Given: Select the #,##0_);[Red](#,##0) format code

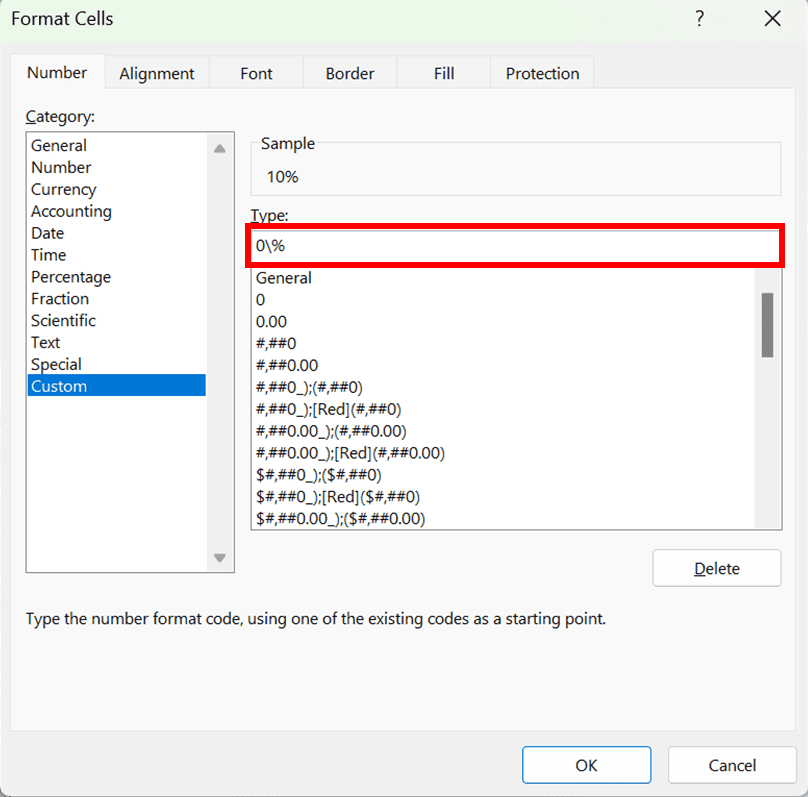Looking at the screenshot, I should [x=503, y=410].
